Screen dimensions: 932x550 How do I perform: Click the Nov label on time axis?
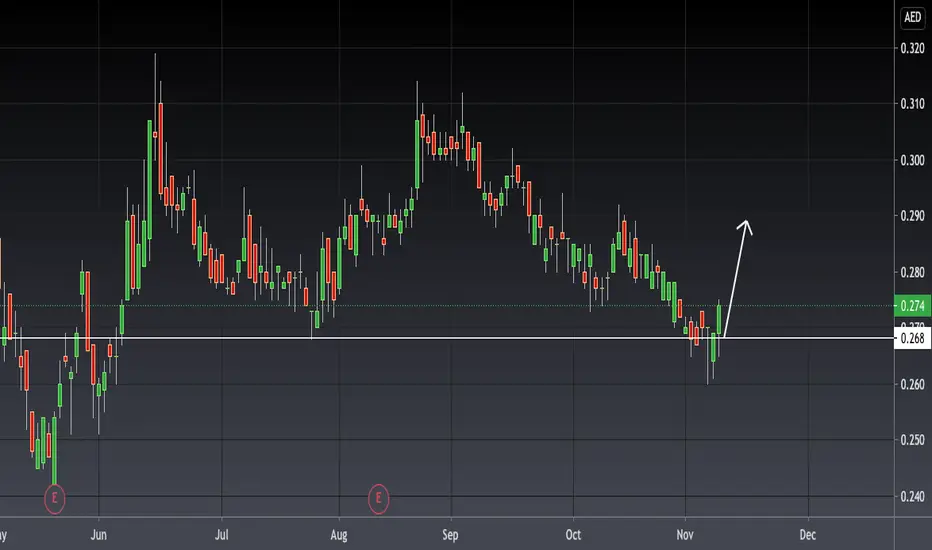pos(685,535)
